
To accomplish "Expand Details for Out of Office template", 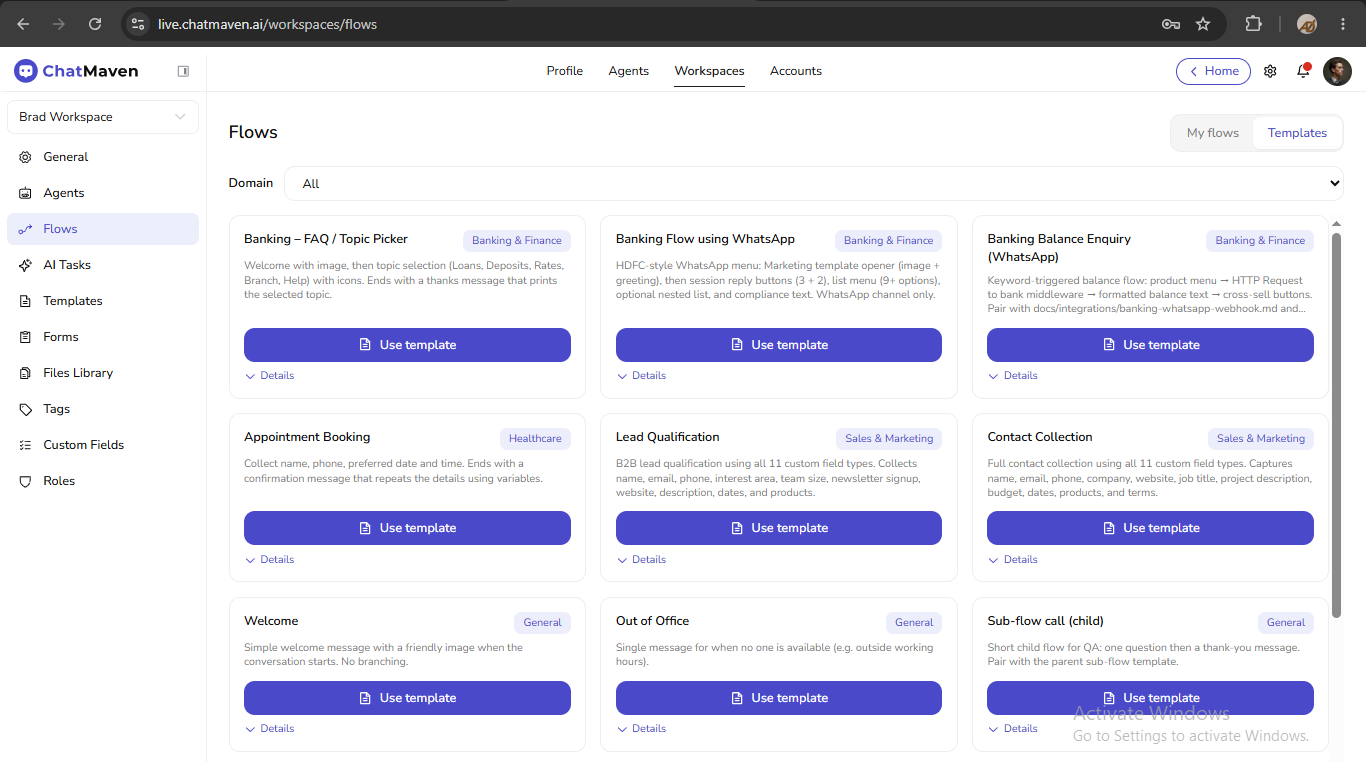I will click(641, 729).
